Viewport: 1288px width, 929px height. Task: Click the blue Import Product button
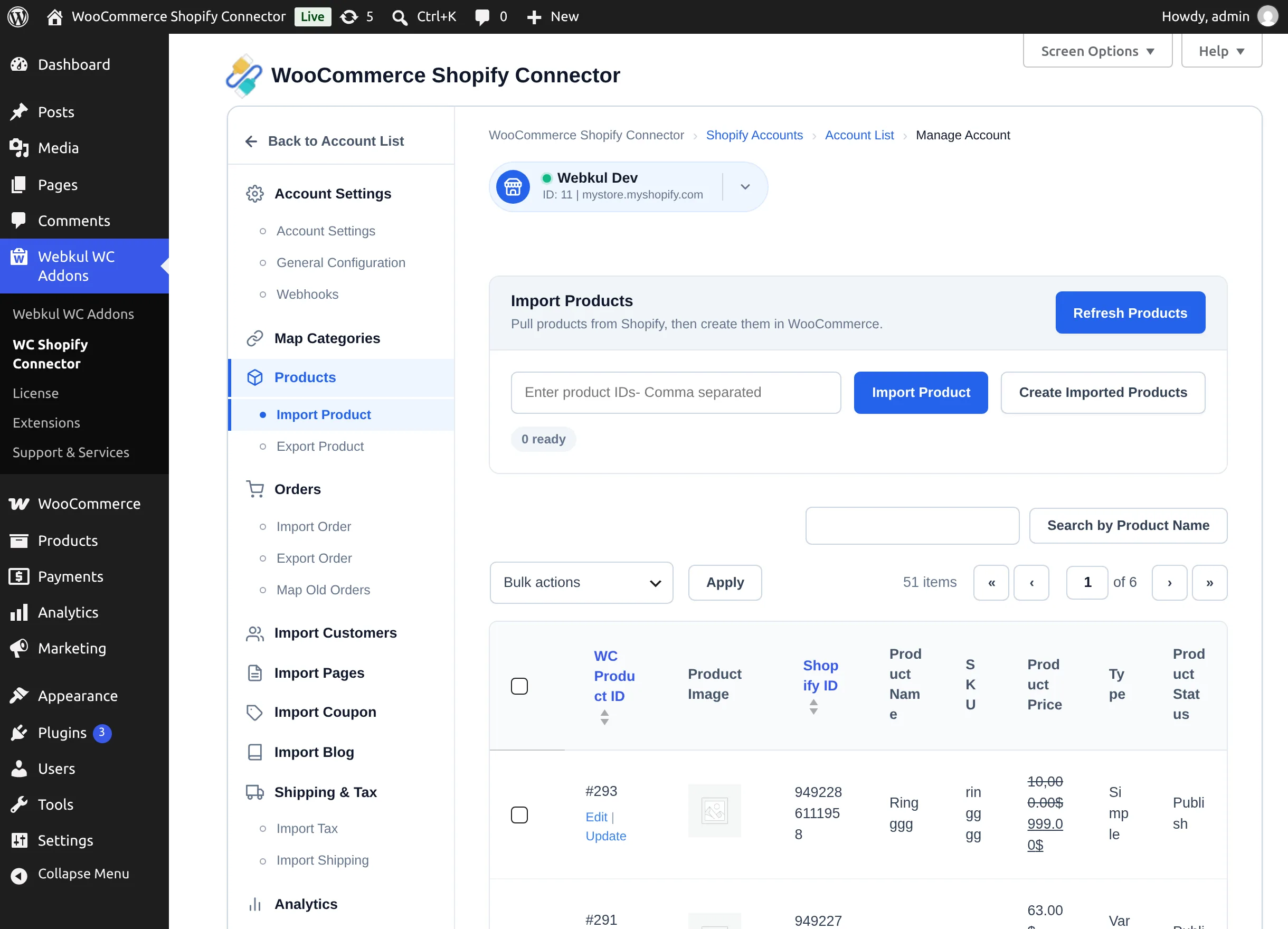[x=921, y=392]
